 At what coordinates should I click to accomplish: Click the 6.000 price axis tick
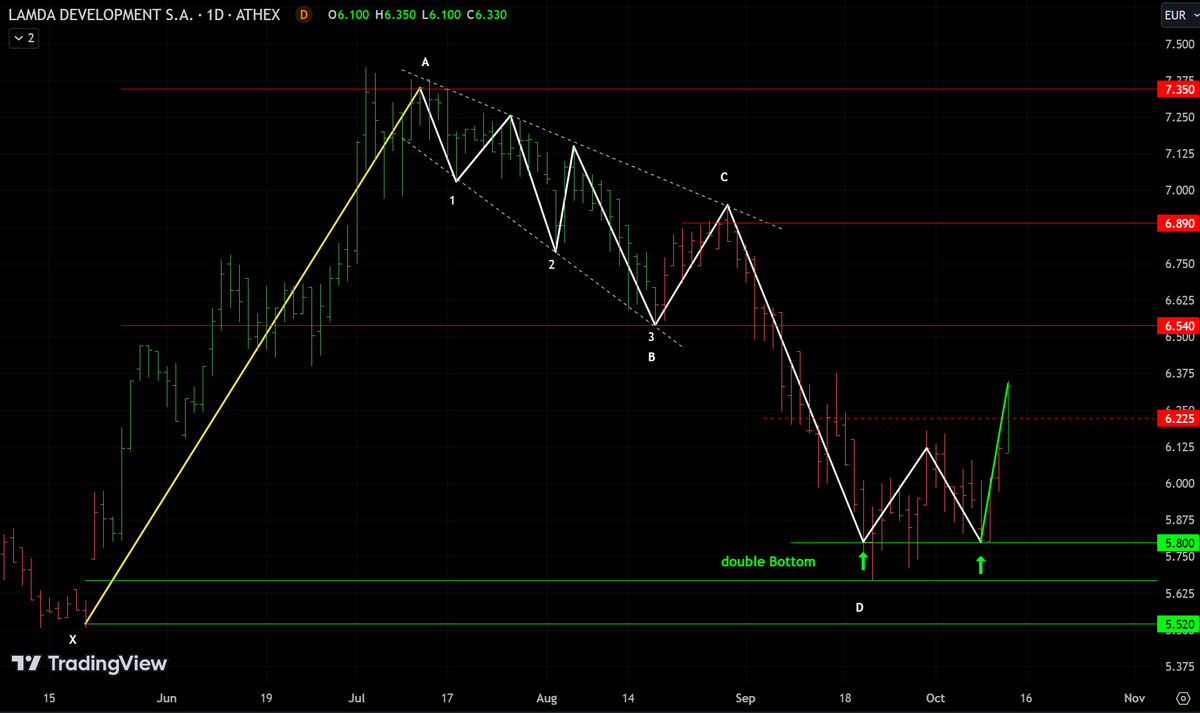point(1179,483)
